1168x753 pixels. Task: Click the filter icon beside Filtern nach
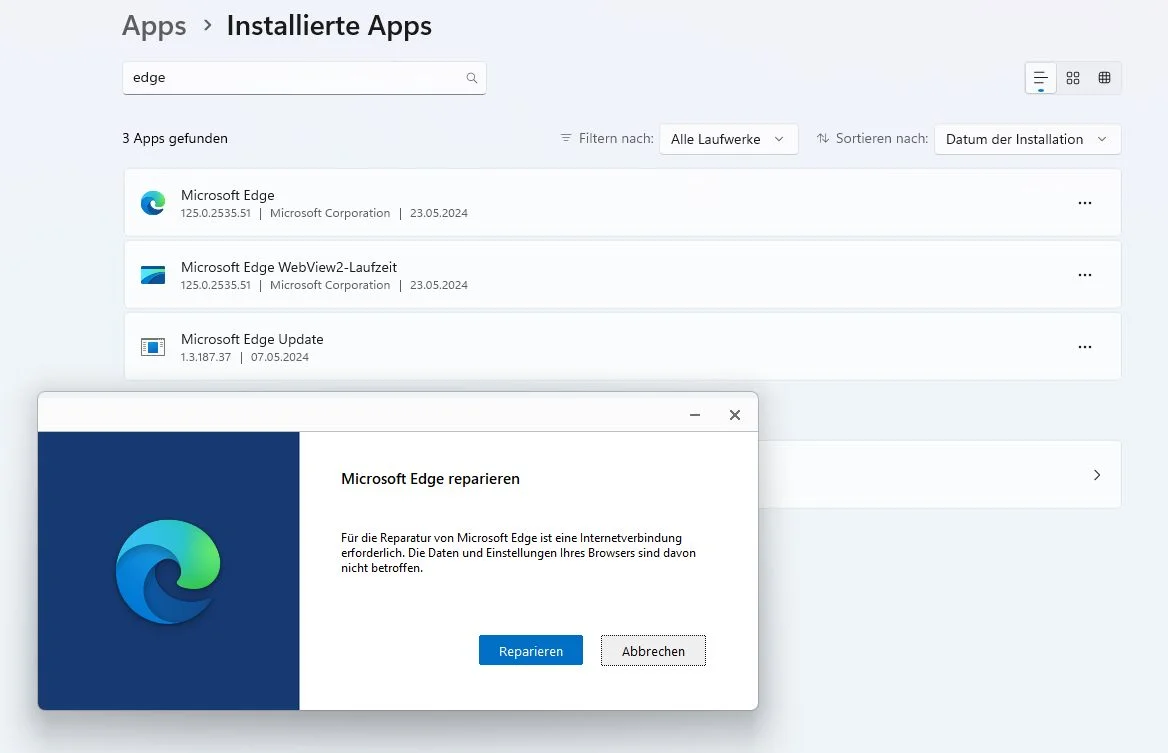point(566,139)
